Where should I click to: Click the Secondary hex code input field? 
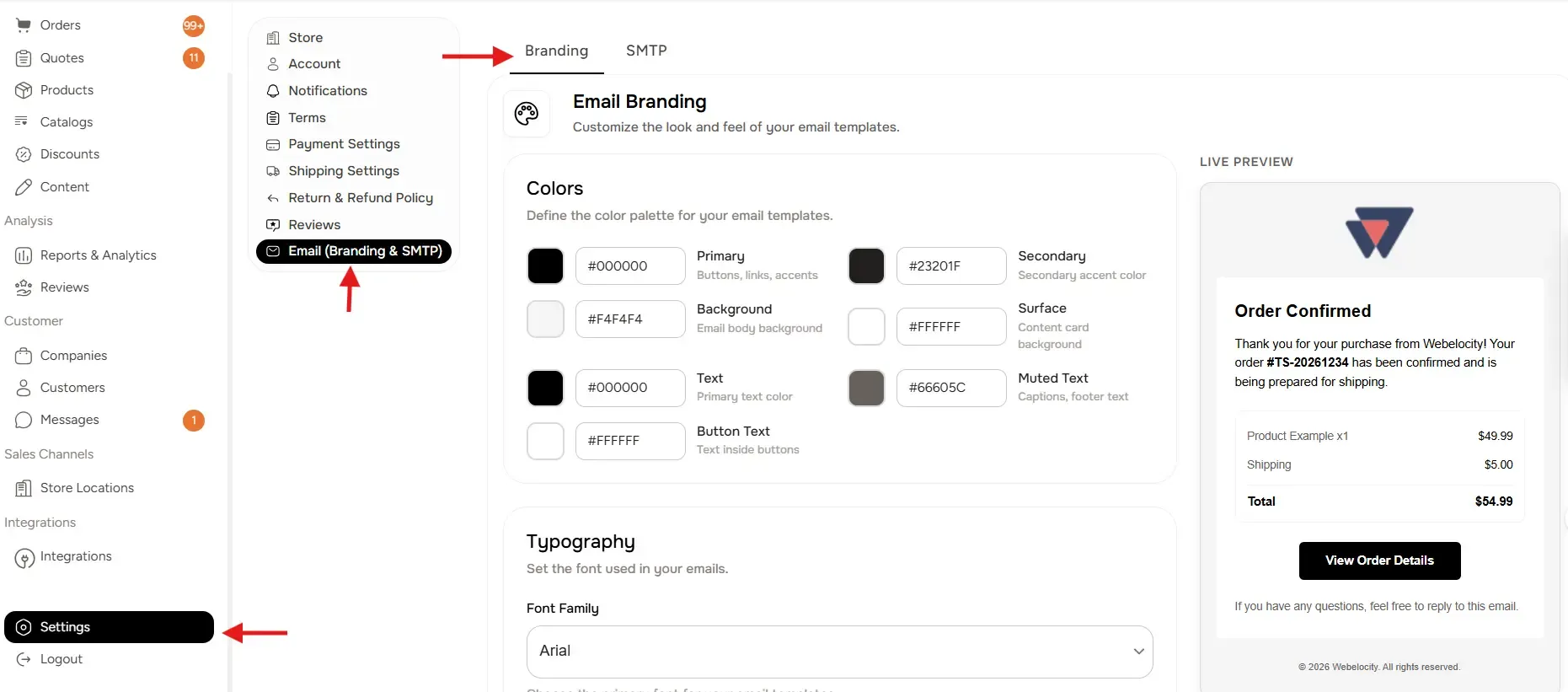tap(951, 266)
